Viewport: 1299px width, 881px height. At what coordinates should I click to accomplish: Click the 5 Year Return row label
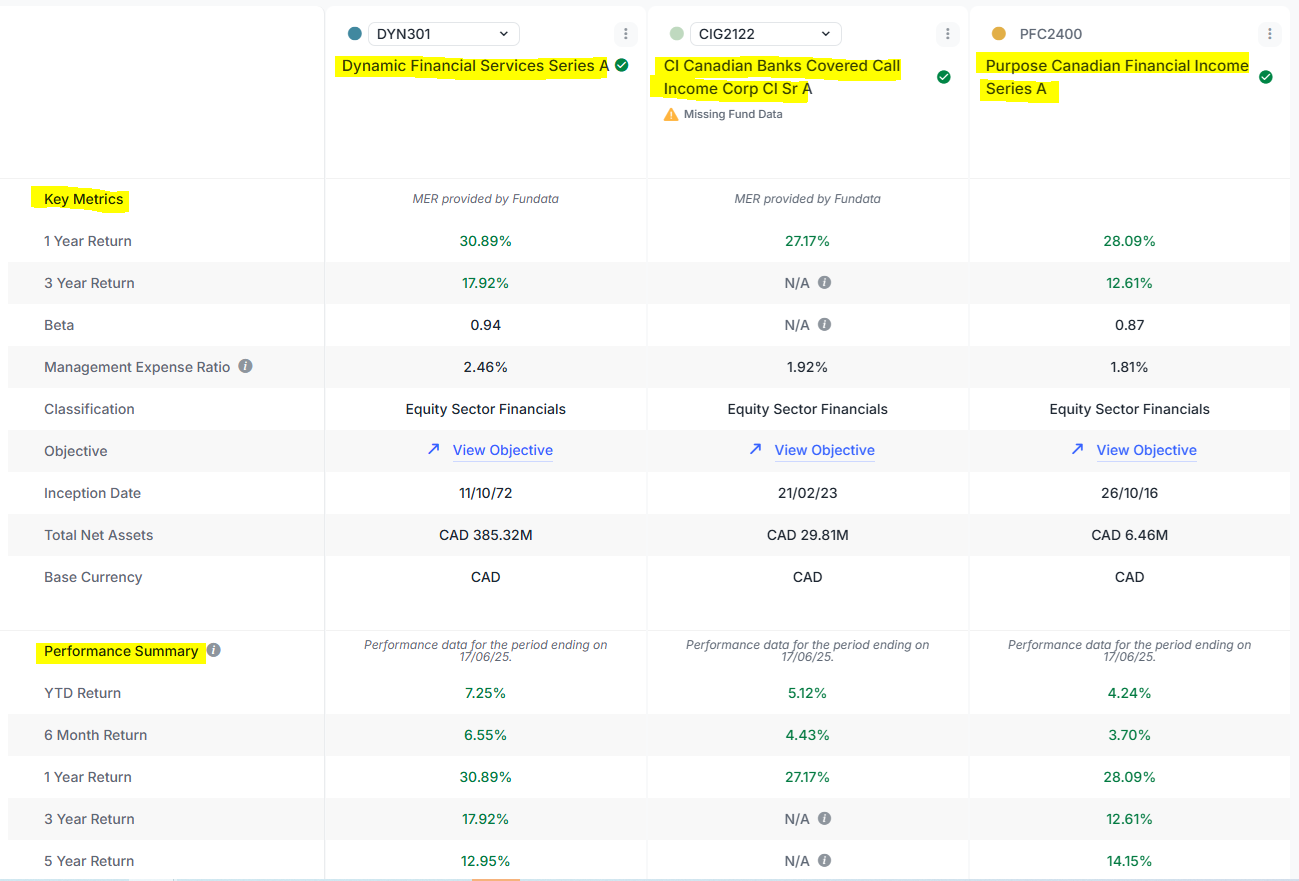pos(89,861)
